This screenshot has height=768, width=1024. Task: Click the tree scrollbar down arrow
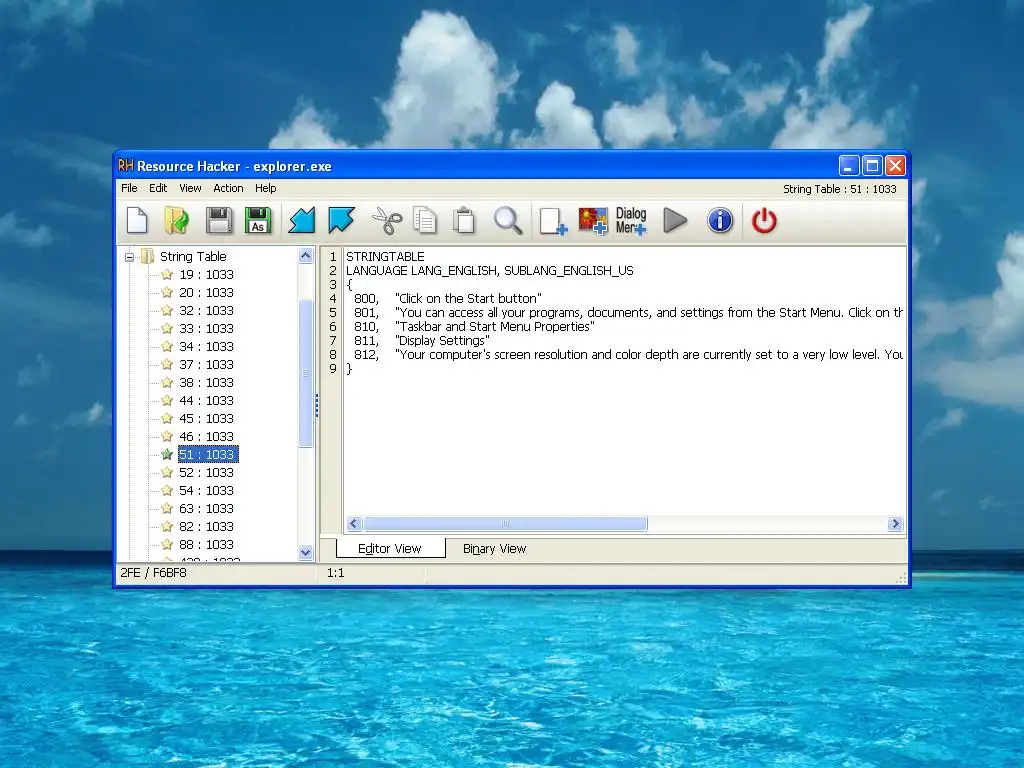(x=306, y=552)
